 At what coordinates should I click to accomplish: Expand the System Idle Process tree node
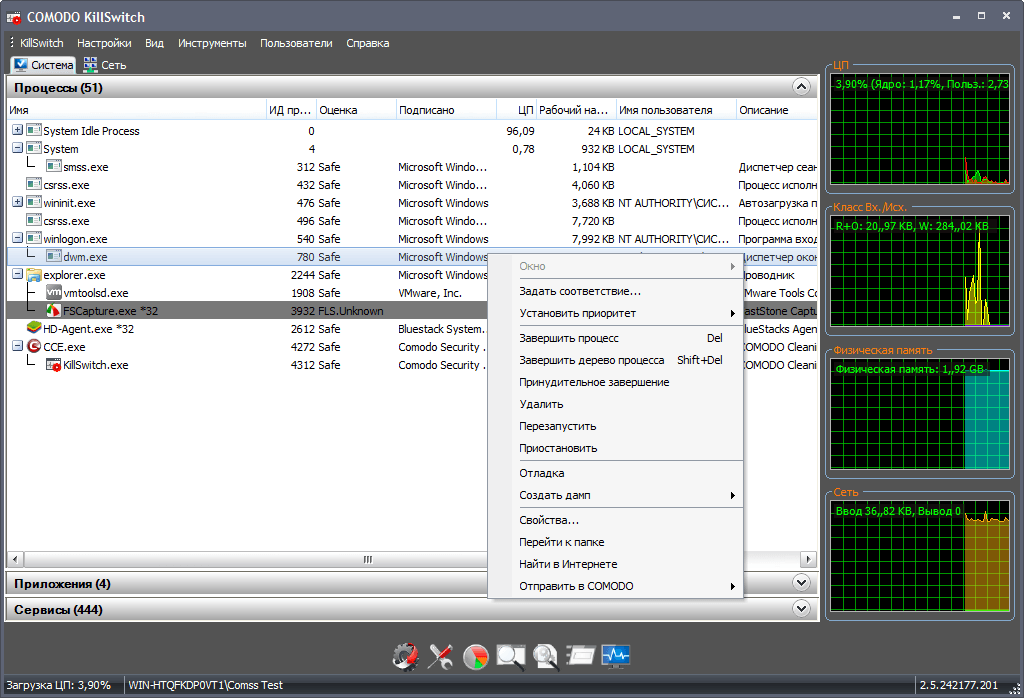(x=17, y=131)
